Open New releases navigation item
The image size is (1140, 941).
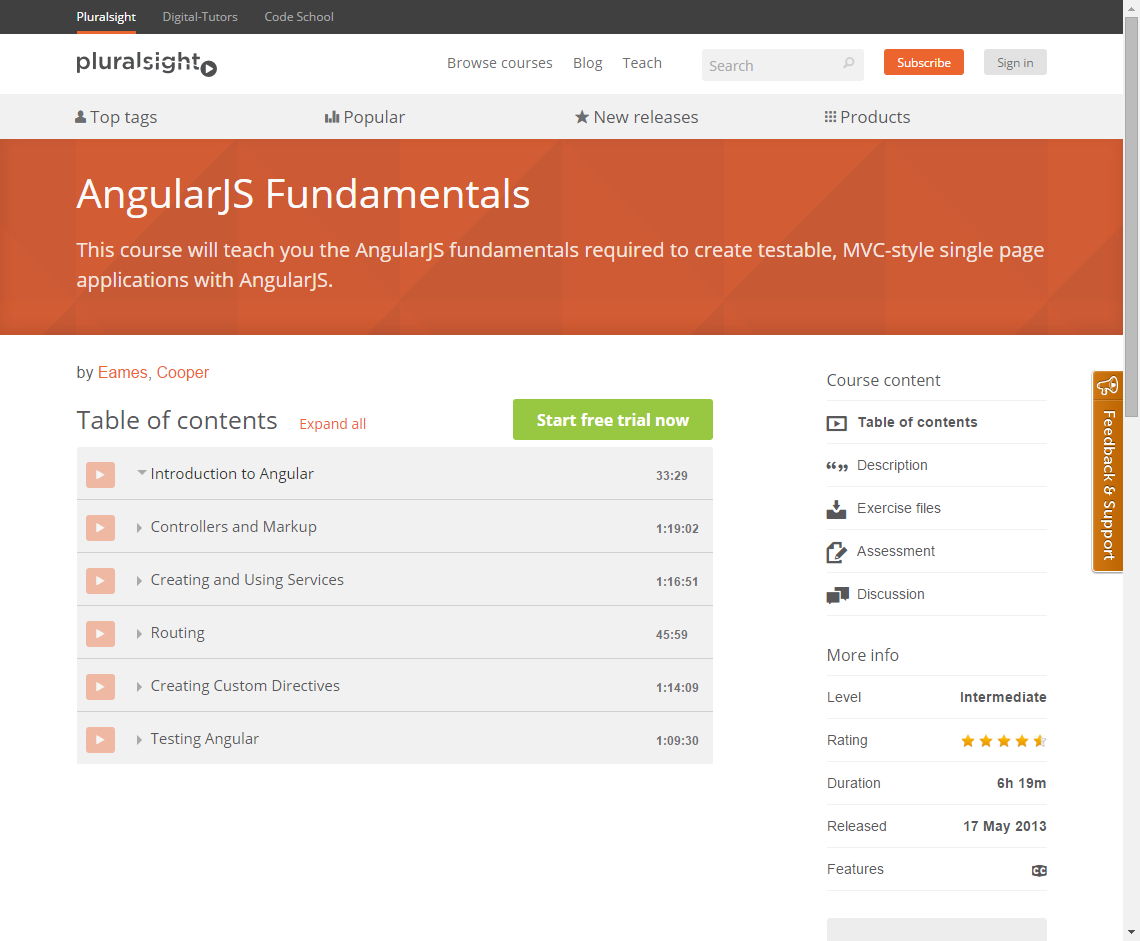637,117
